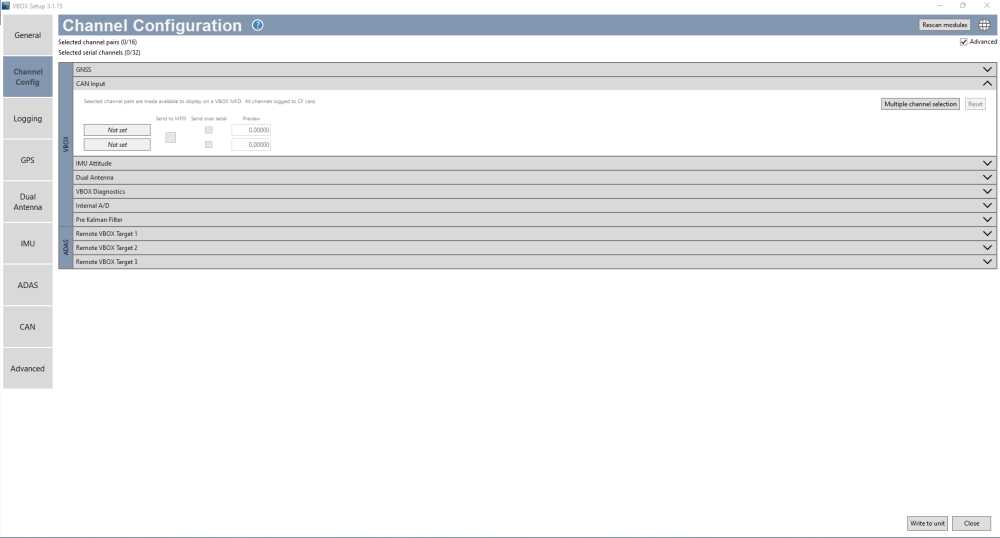The height and width of the screenshot is (538, 1000).
Task: Open the General tab
Action: 27,35
